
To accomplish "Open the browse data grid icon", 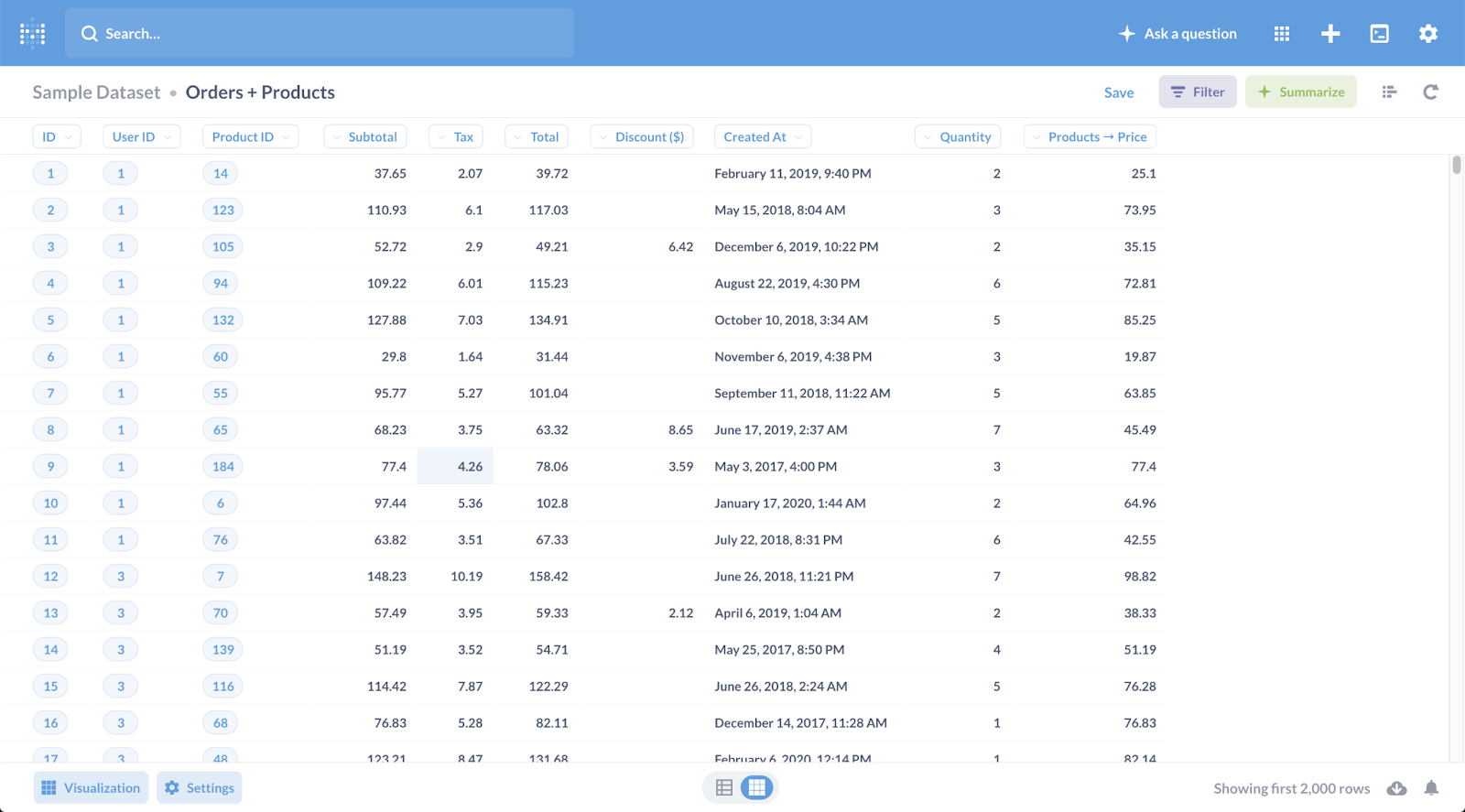I will [1282, 34].
